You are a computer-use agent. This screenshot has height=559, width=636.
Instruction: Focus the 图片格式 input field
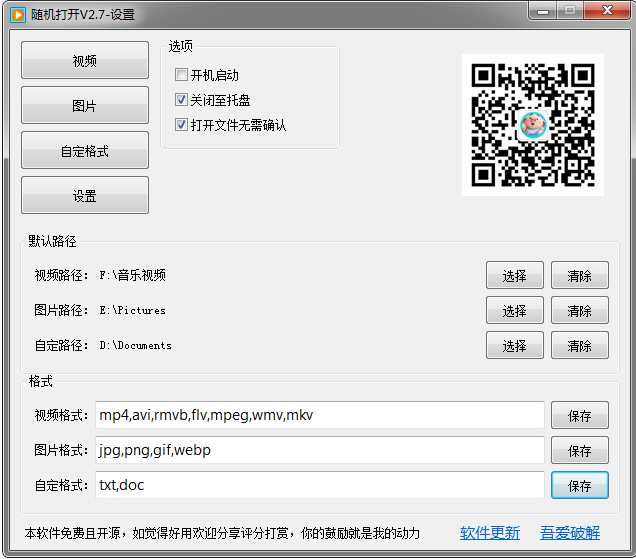click(x=320, y=450)
